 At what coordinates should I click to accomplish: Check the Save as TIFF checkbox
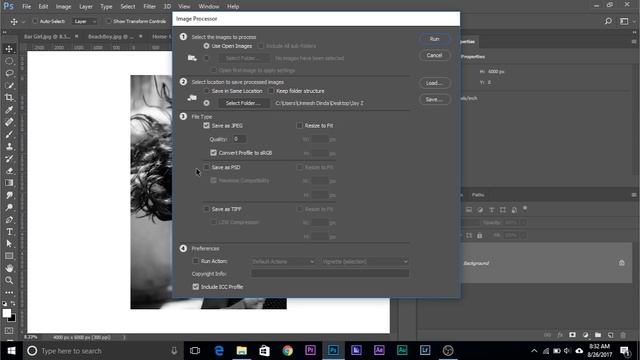[207, 209]
